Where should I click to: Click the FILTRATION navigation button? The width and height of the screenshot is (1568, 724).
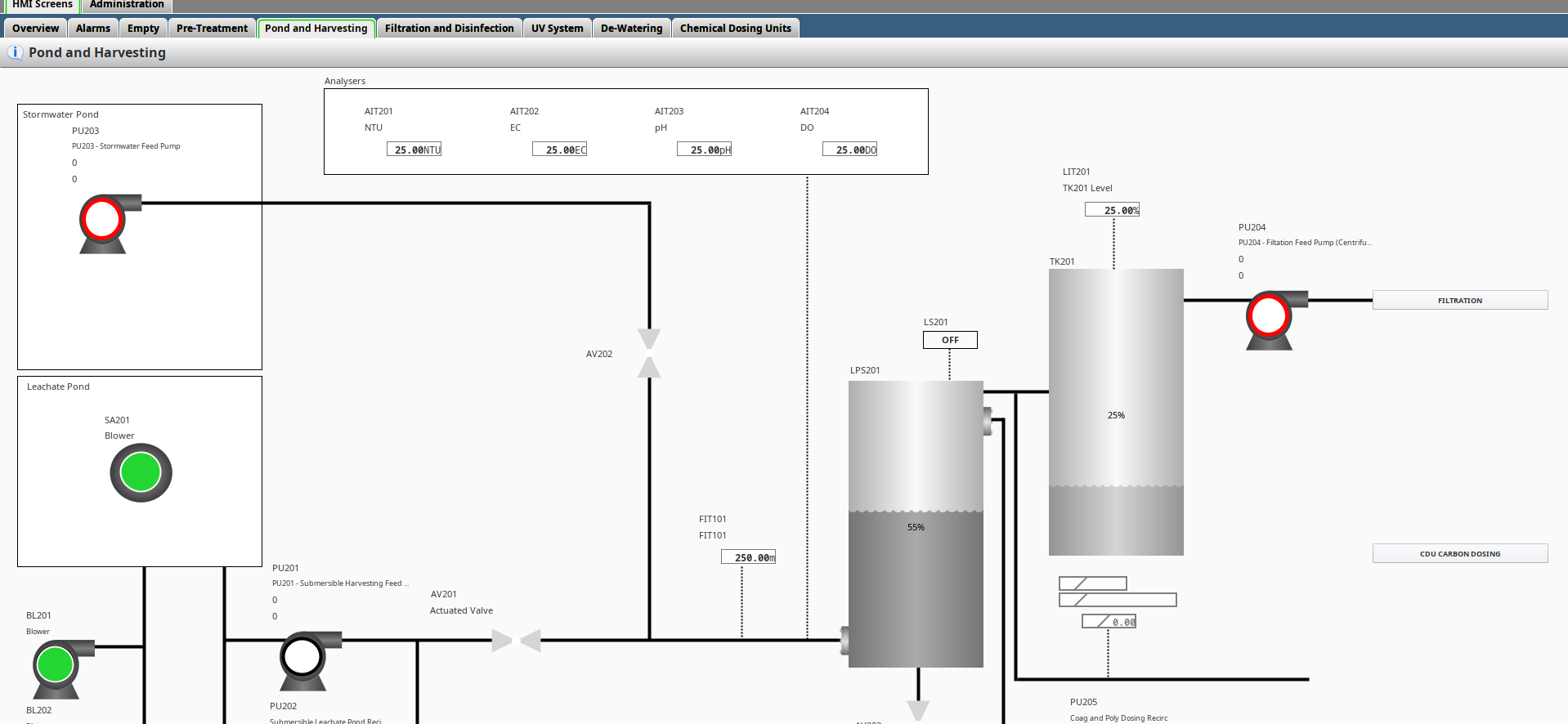1460,300
